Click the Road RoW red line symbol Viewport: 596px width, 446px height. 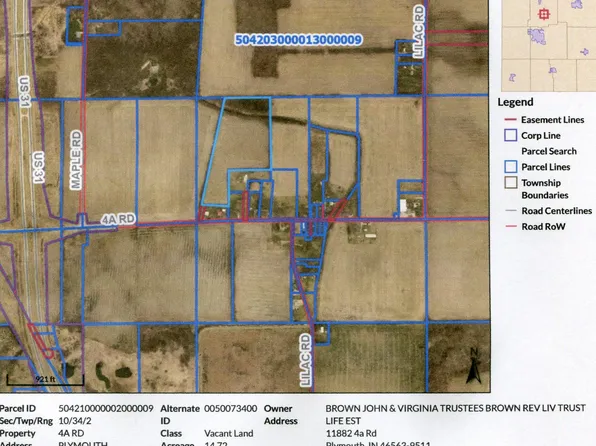pyautogui.click(x=510, y=226)
